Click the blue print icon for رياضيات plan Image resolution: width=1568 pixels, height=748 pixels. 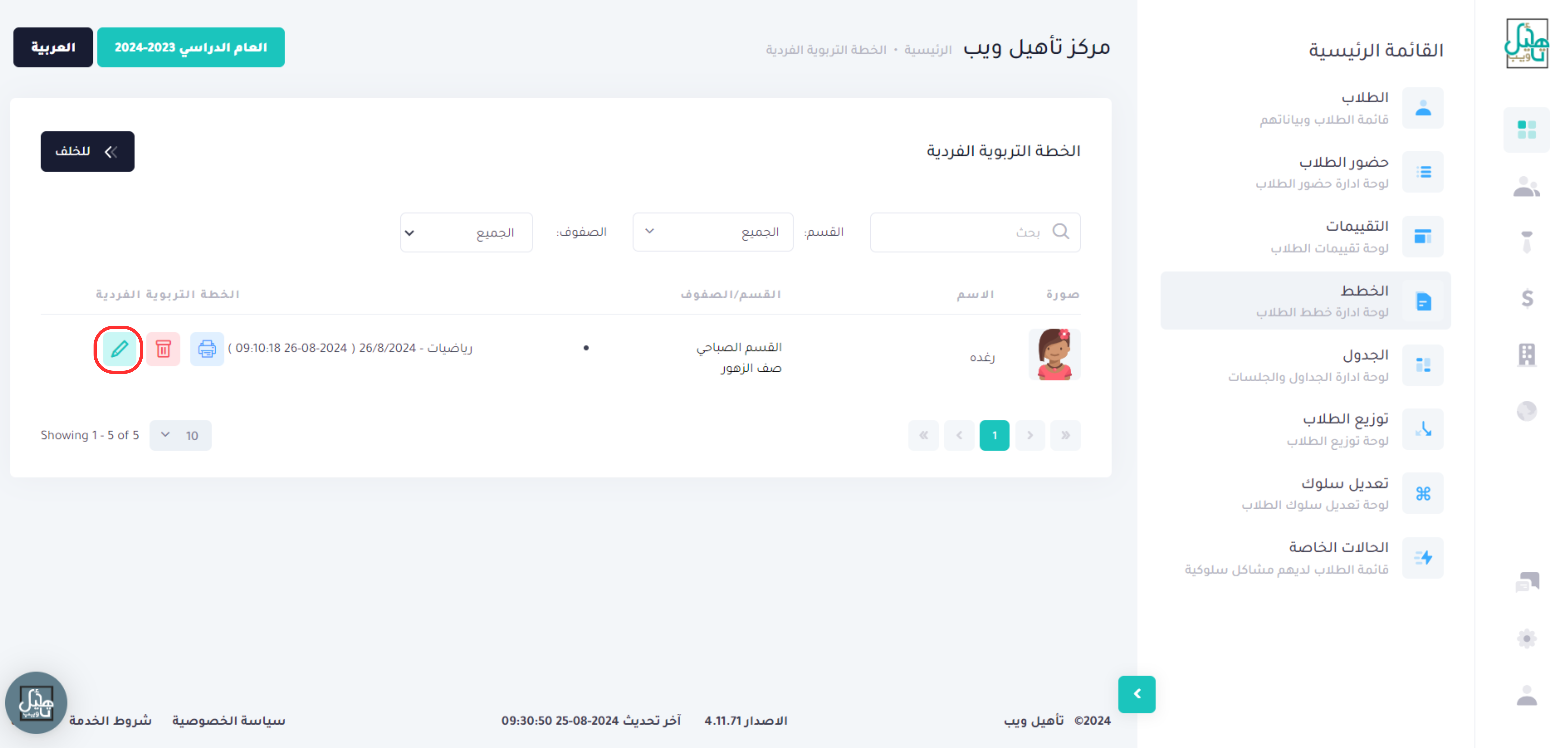coord(207,349)
